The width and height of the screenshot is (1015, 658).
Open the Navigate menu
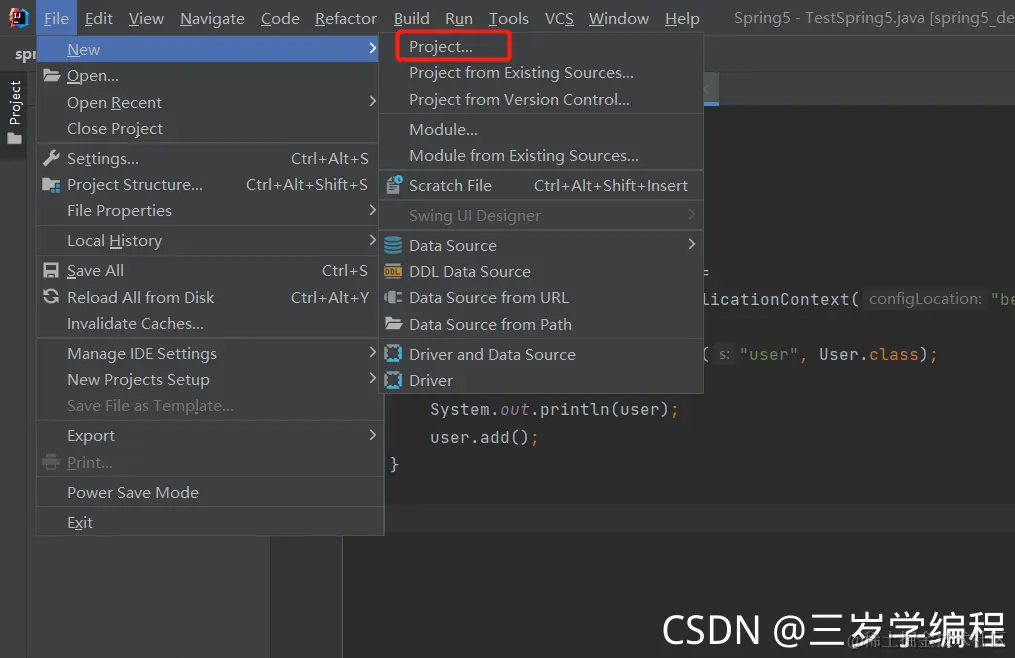point(212,19)
